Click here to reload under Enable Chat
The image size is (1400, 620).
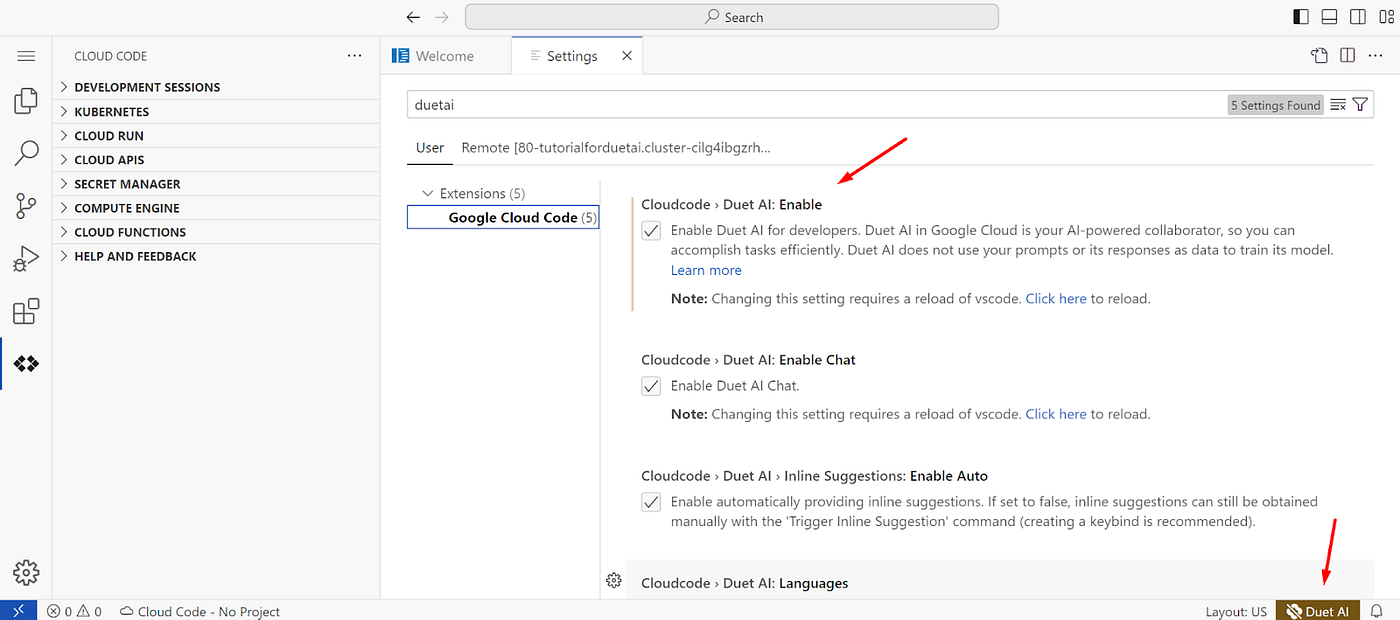pos(1055,414)
